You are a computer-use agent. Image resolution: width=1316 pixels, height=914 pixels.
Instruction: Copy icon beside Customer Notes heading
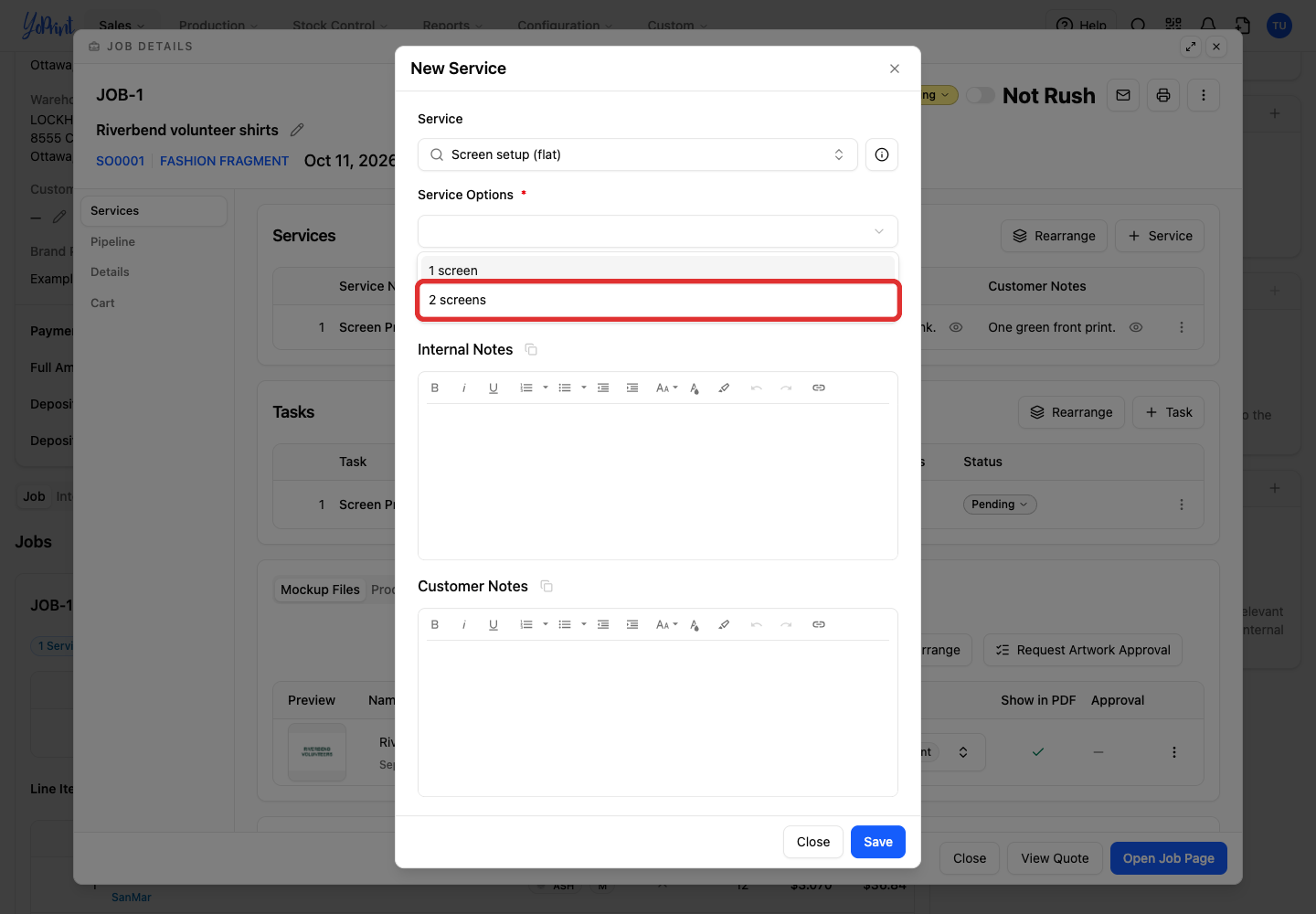(547, 586)
